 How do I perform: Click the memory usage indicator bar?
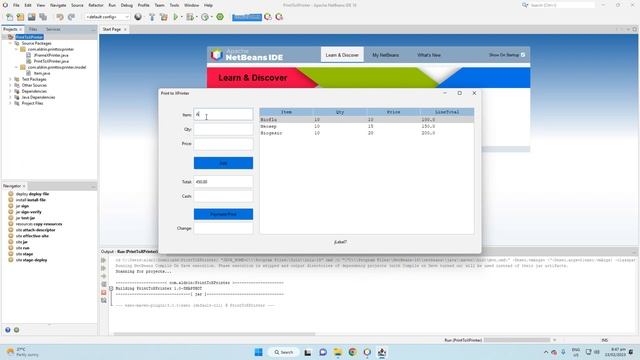247,17
